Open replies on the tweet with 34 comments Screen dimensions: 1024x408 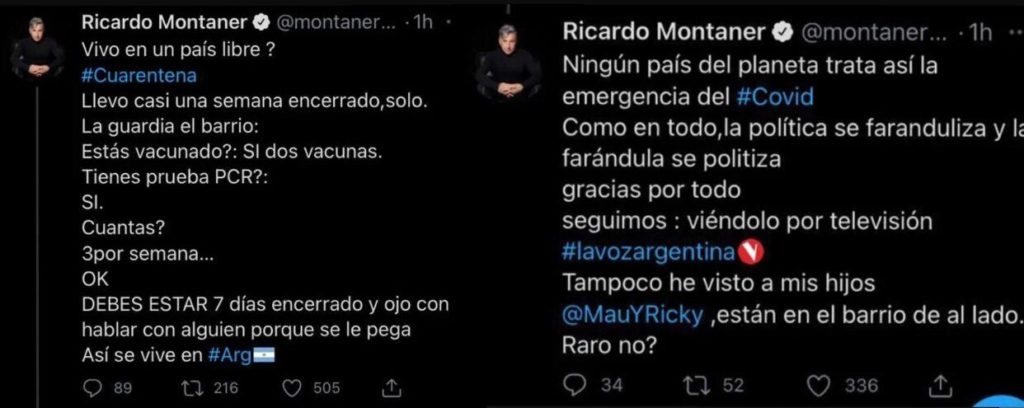(578, 384)
